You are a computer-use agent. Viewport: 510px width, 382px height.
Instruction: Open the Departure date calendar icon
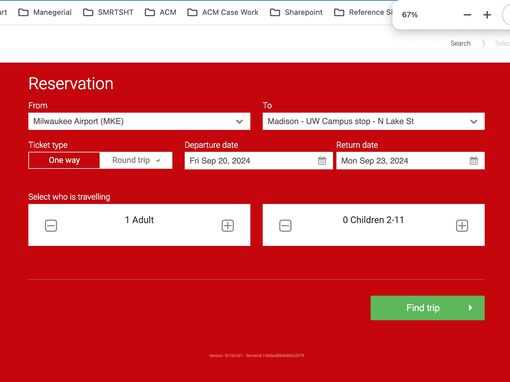(322, 161)
